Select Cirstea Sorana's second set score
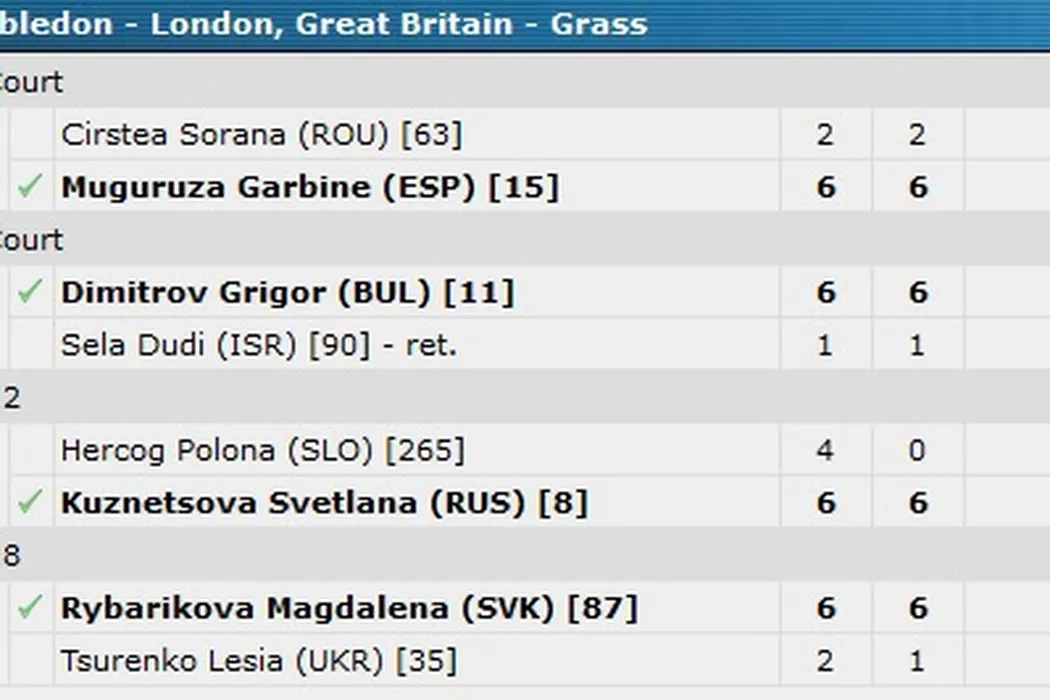Viewport: 1050px width, 700px height. 918,134
